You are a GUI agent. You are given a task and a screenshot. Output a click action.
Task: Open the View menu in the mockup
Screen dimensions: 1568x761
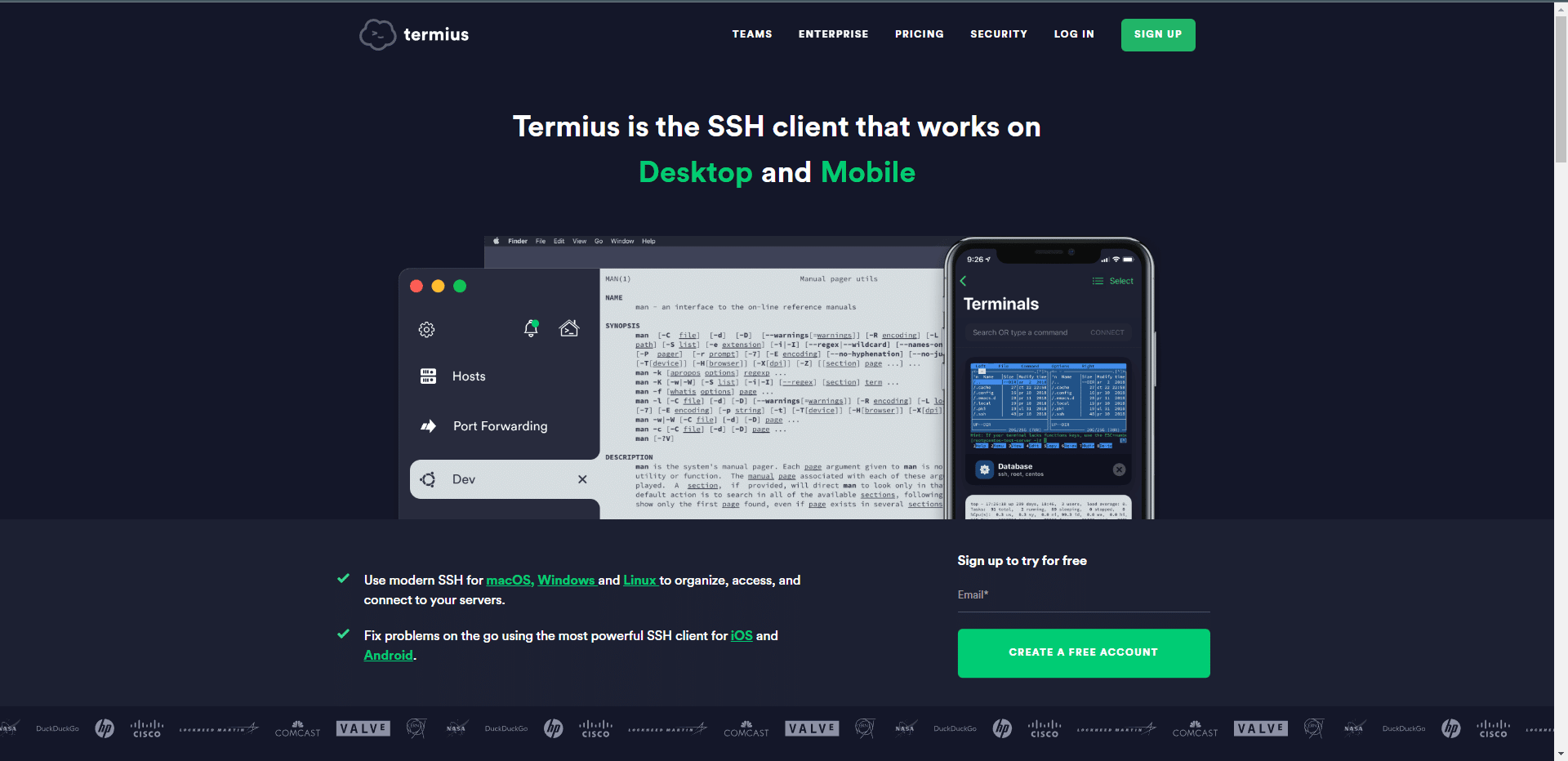(x=580, y=241)
